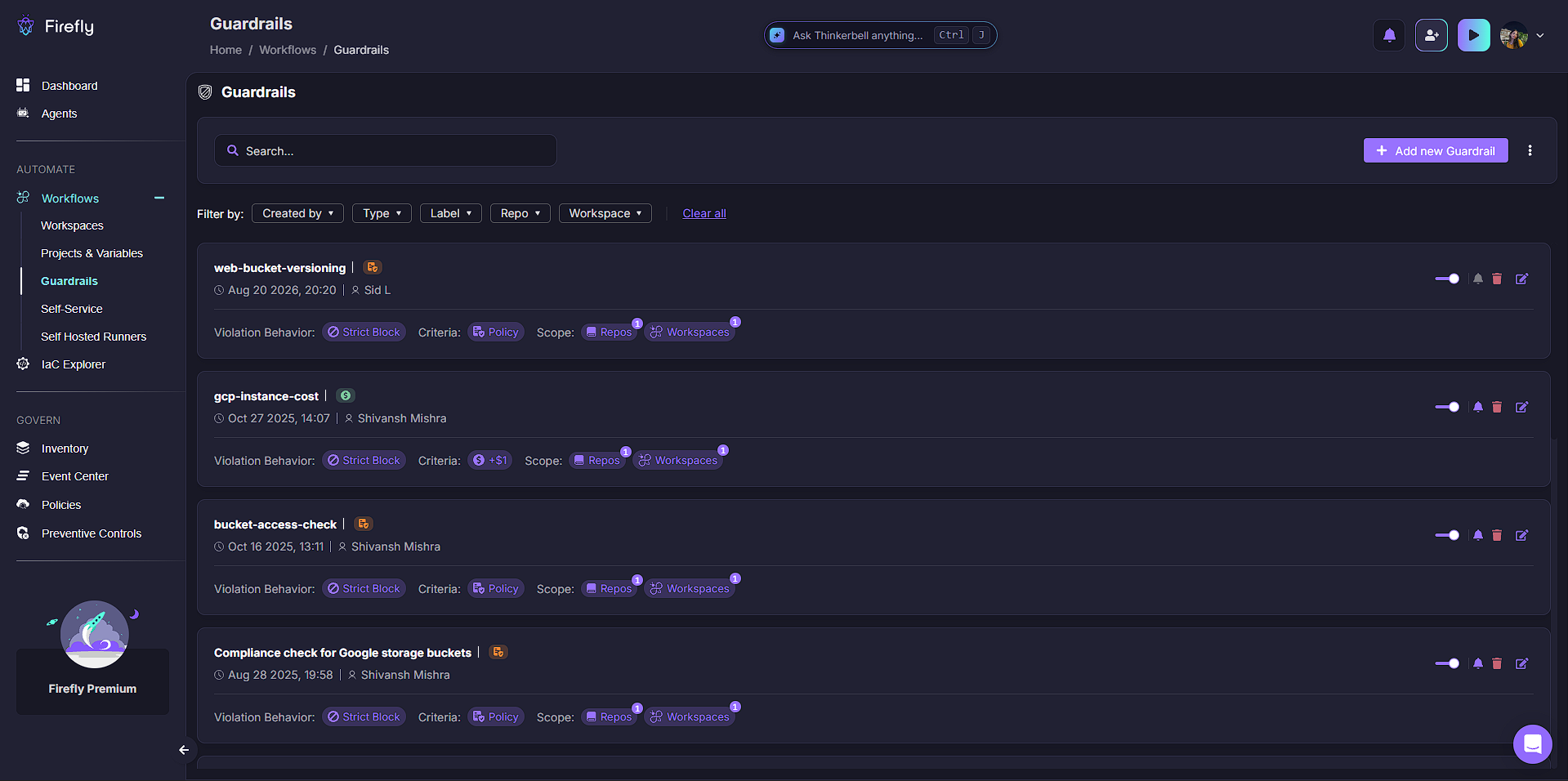Expand the Type filter dropdown

382,213
